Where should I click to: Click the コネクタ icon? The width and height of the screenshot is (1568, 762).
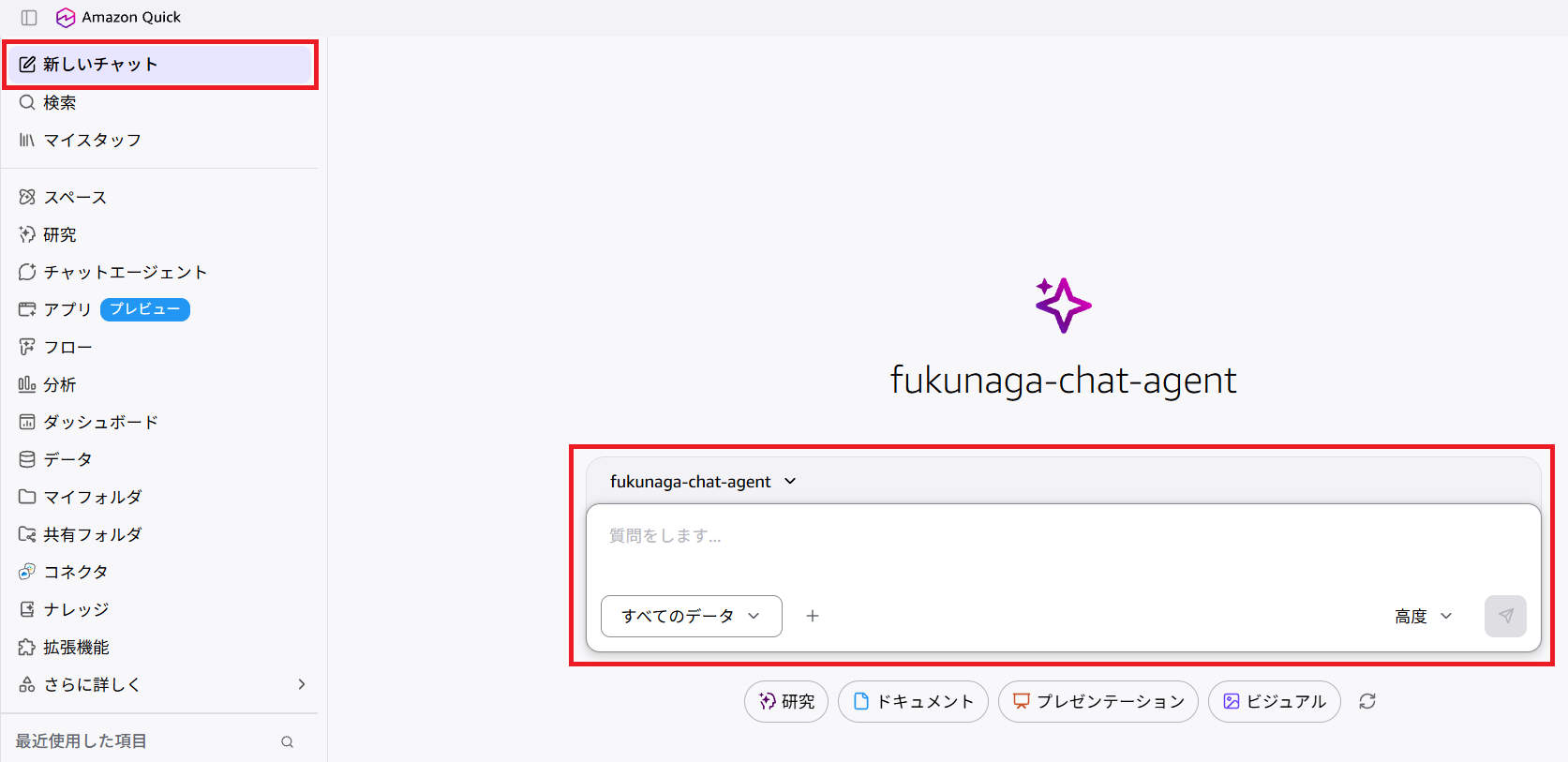pyautogui.click(x=27, y=572)
